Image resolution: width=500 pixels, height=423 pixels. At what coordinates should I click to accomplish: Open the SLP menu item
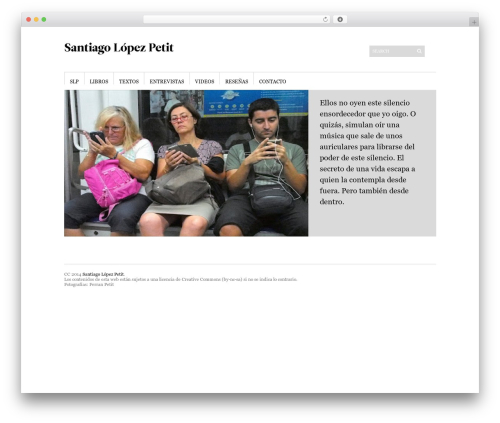[74, 81]
